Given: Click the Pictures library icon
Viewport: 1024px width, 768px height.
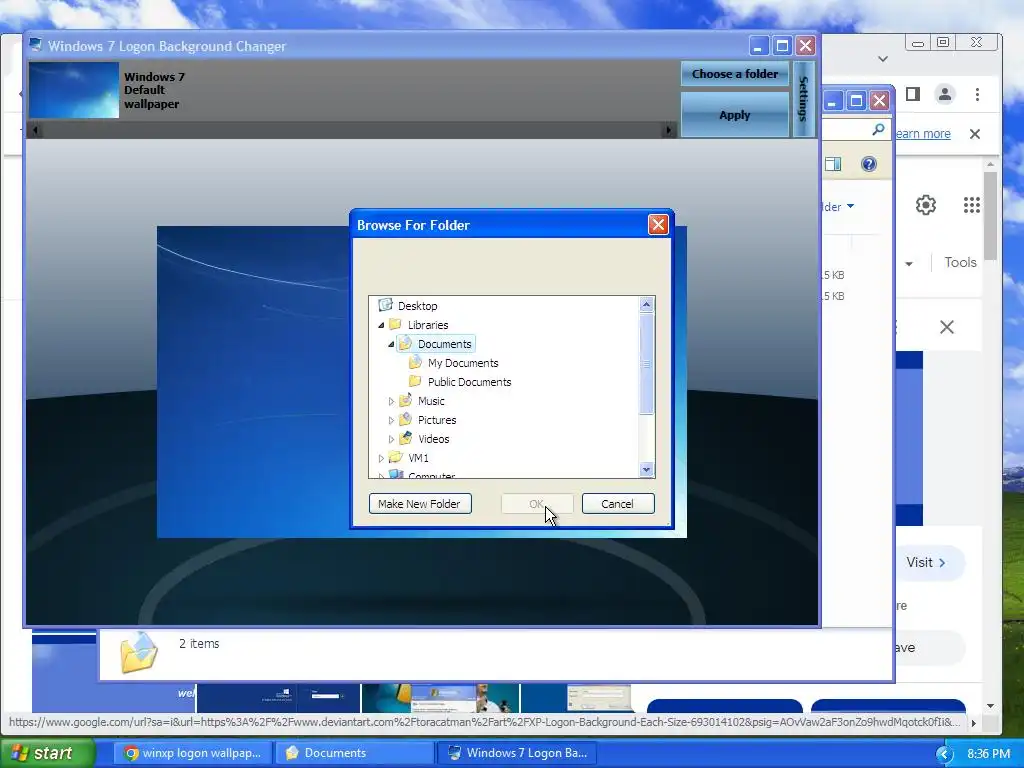Looking at the screenshot, I should pyautogui.click(x=405, y=419).
